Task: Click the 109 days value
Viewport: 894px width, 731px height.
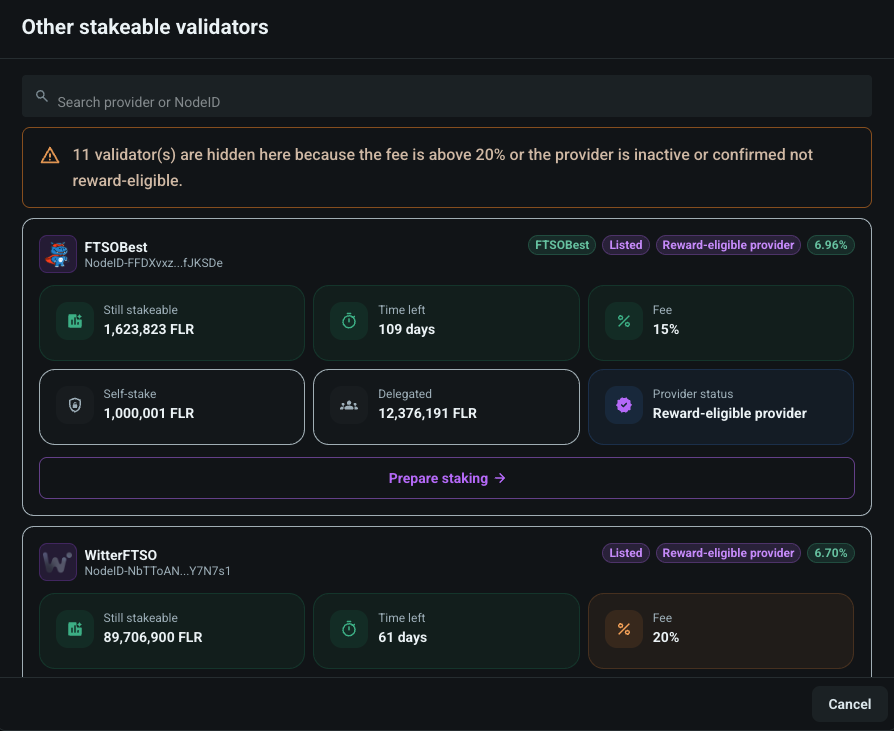Action: click(x=407, y=329)
